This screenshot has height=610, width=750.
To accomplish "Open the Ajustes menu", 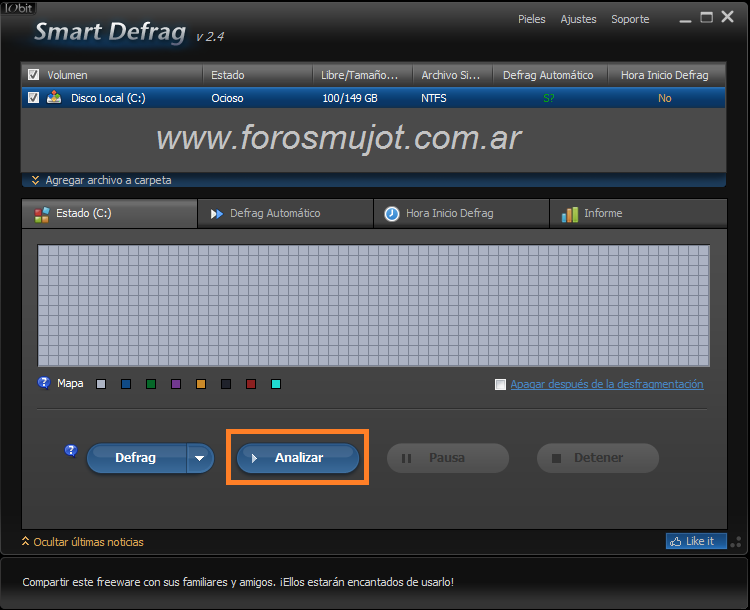I will (x=578, y=19).
